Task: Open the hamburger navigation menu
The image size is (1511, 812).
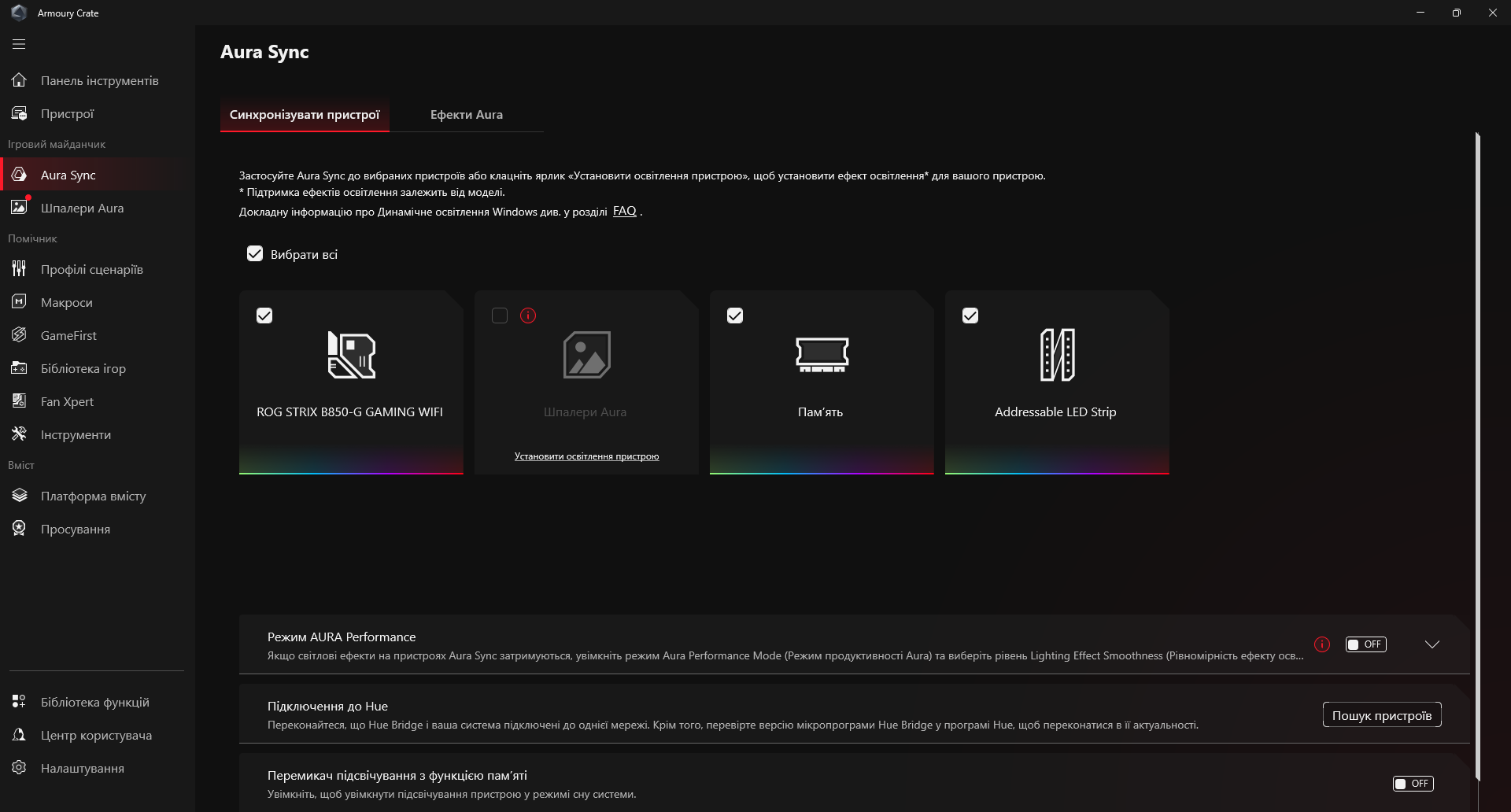Action: (x=19, y=44)
